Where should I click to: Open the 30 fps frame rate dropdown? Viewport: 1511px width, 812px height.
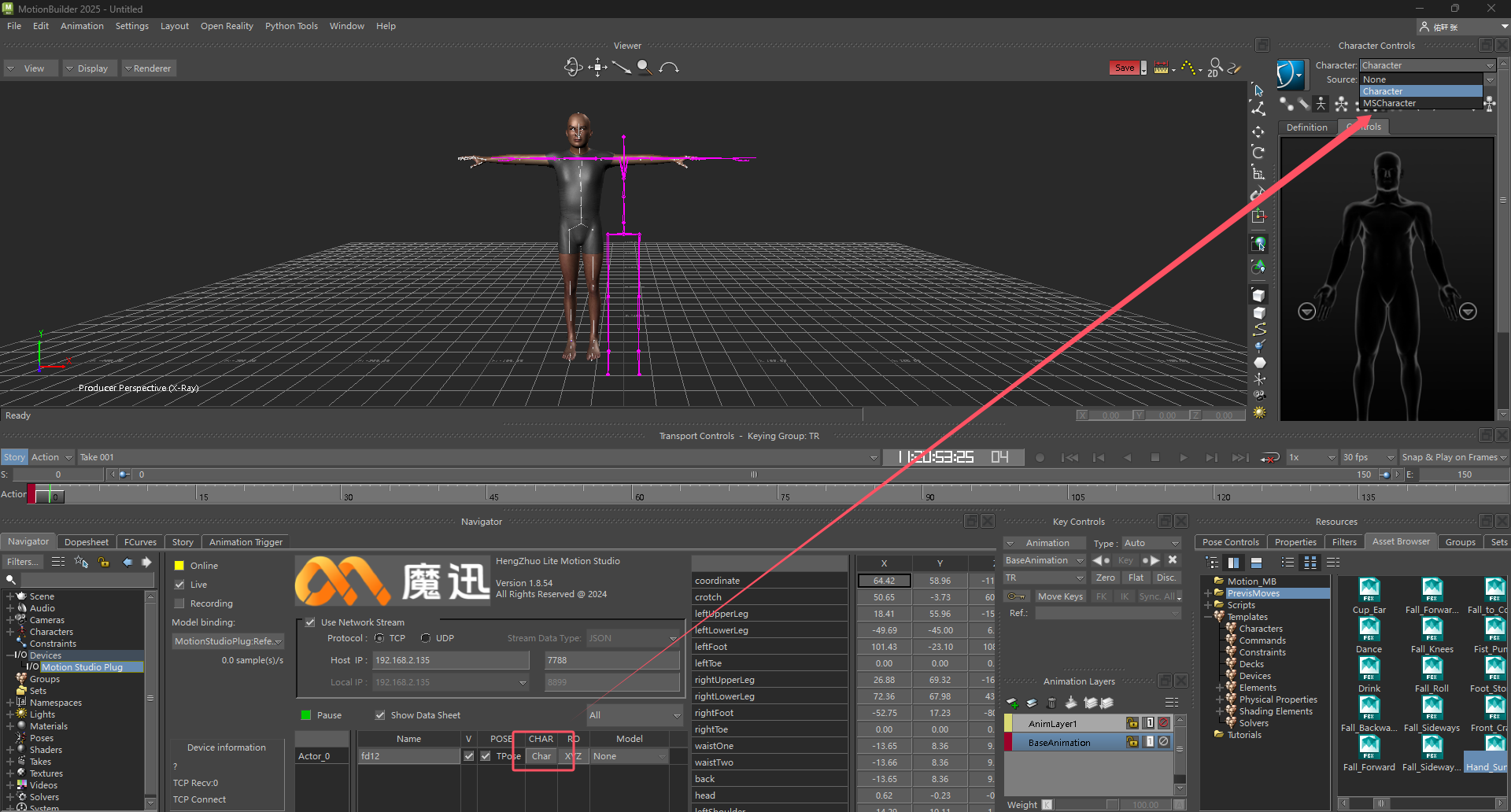(1368, 457)
